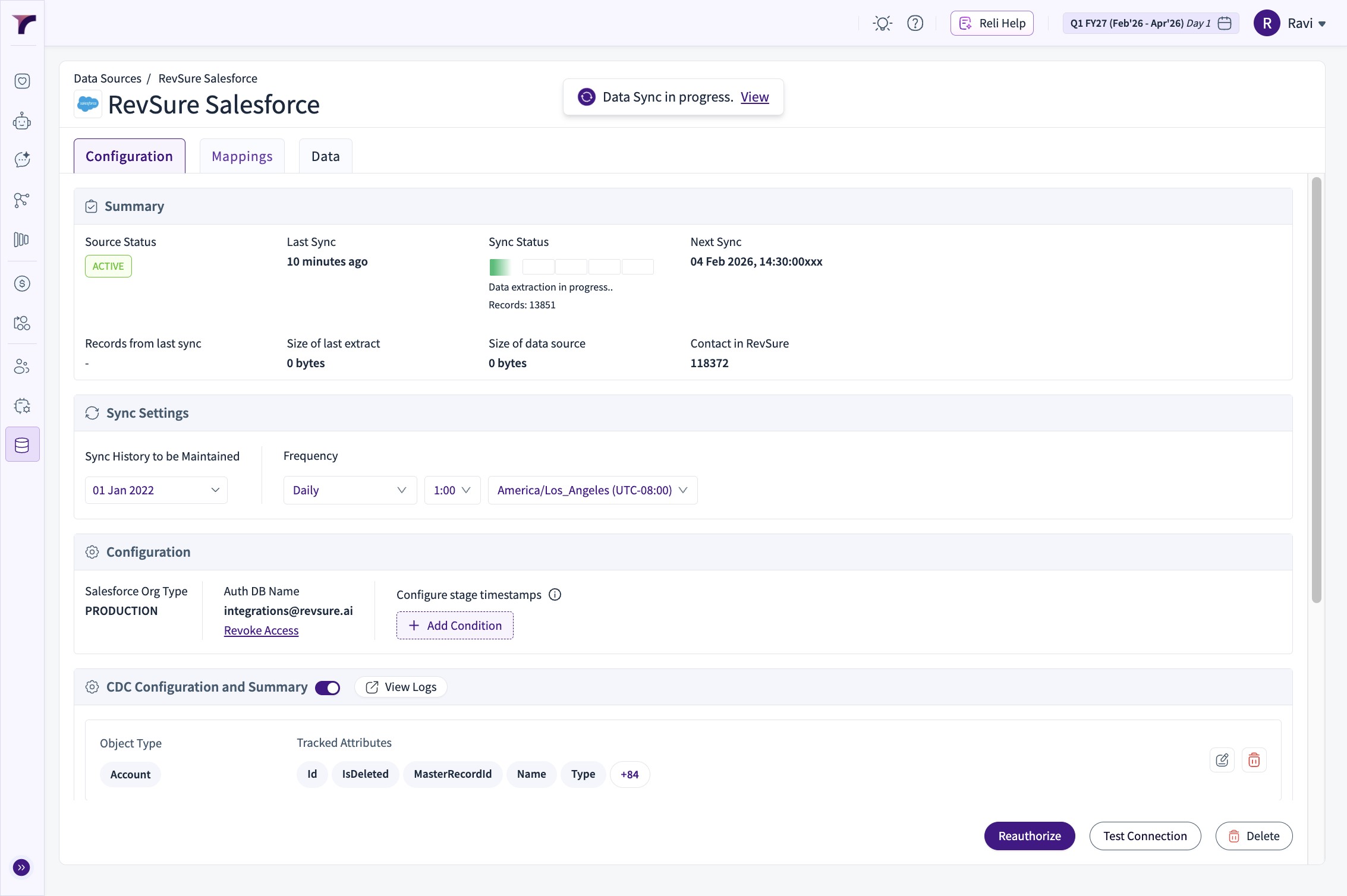
Task: Edit the Account object tracked attributes
Action: [x=1222, y=760]
